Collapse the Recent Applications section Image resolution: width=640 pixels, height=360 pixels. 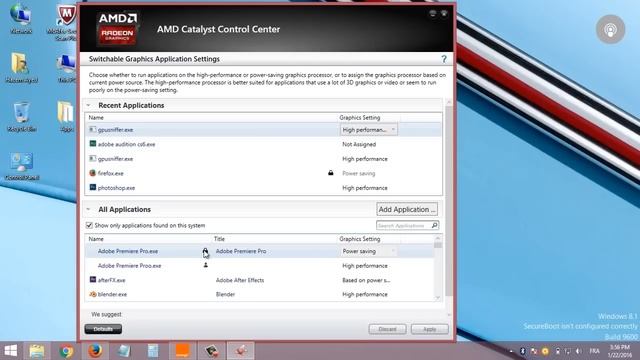click(88, 105)
